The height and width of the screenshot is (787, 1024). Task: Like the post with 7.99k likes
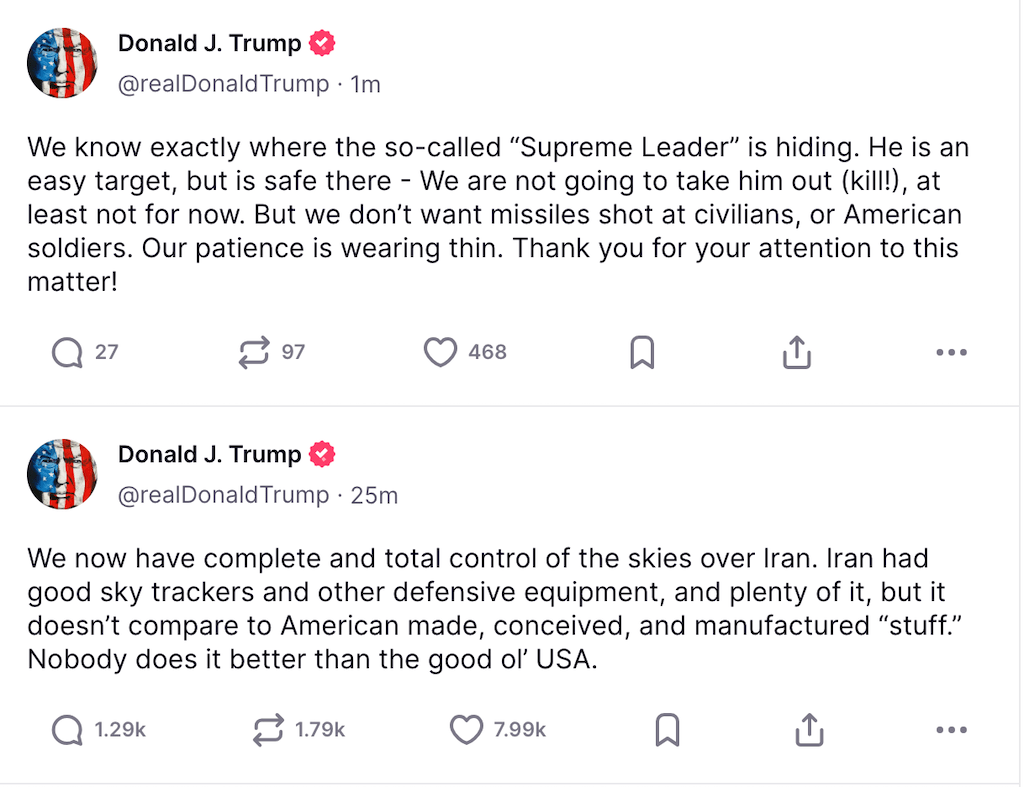pos(466,730)
